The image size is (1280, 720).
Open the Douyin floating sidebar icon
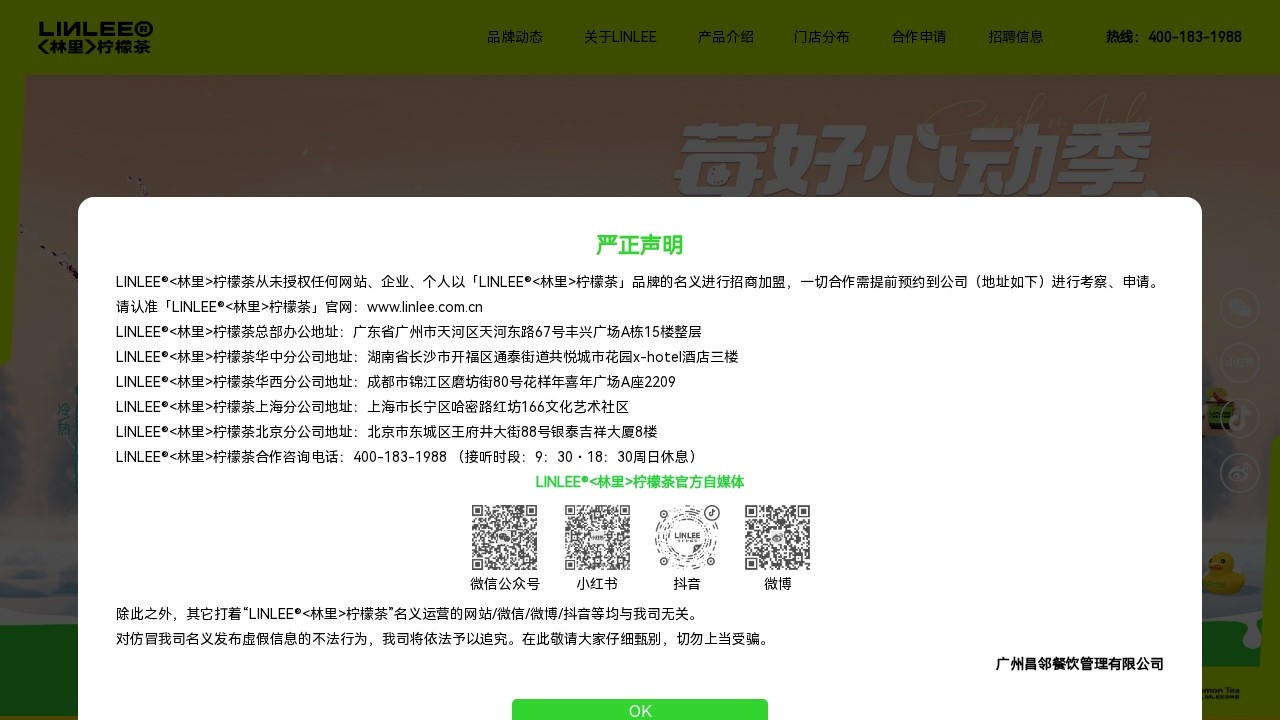tap(1240, 418)
